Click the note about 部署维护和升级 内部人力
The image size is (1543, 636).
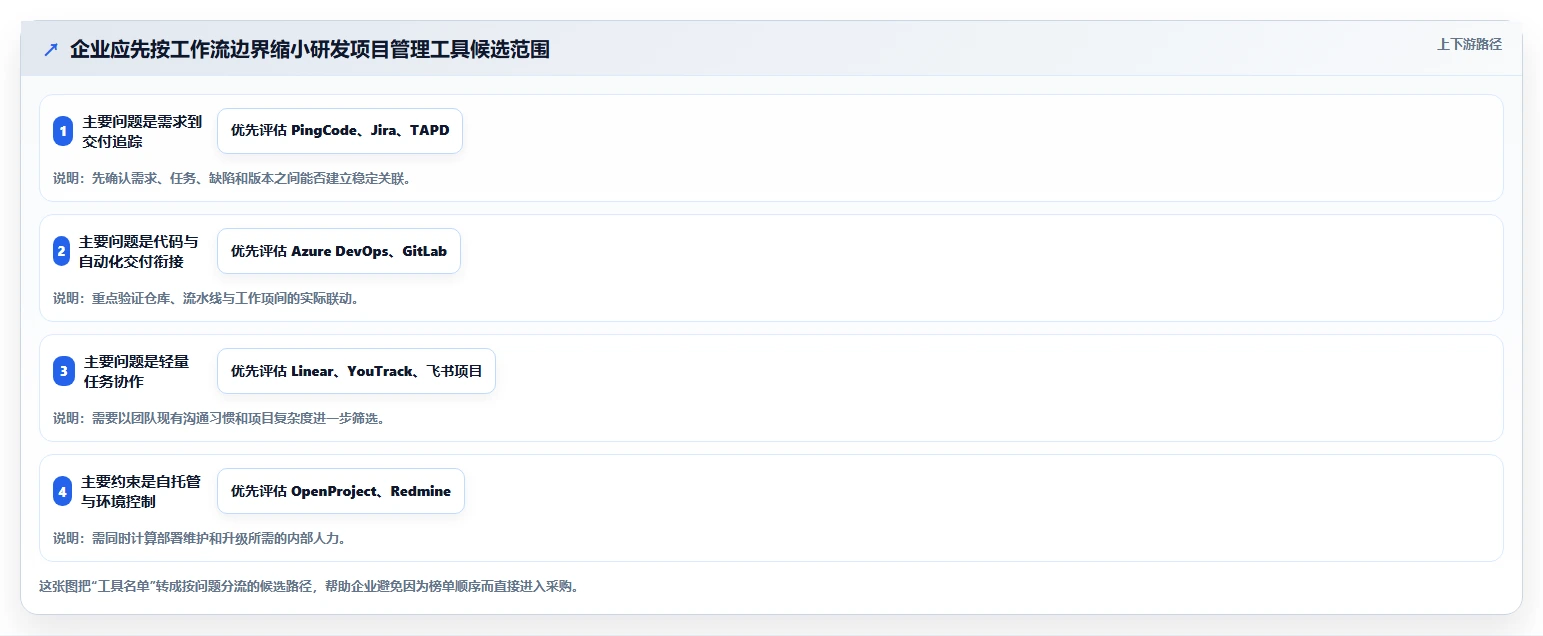(x=199, y=538)
